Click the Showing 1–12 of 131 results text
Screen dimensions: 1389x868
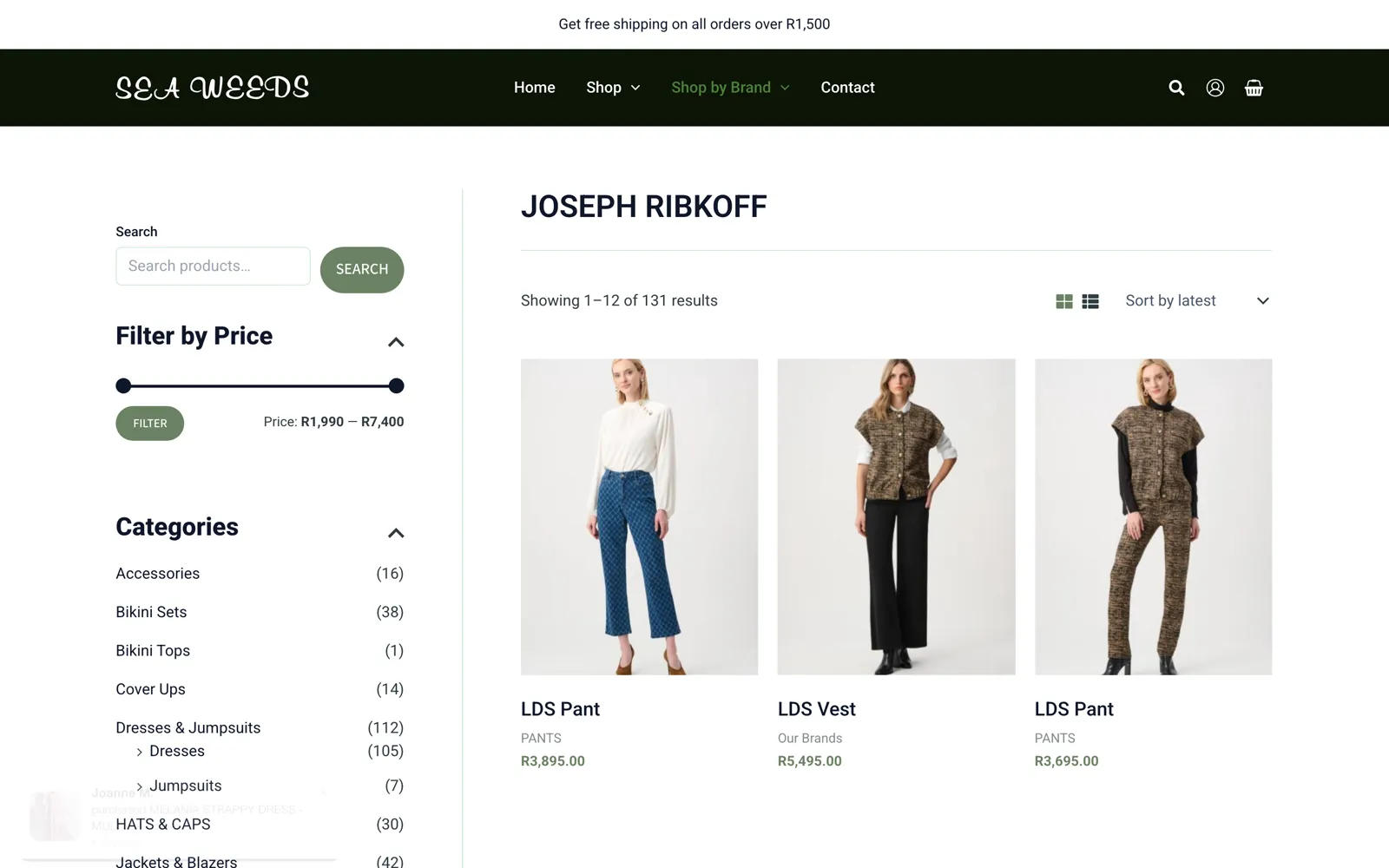619,301
